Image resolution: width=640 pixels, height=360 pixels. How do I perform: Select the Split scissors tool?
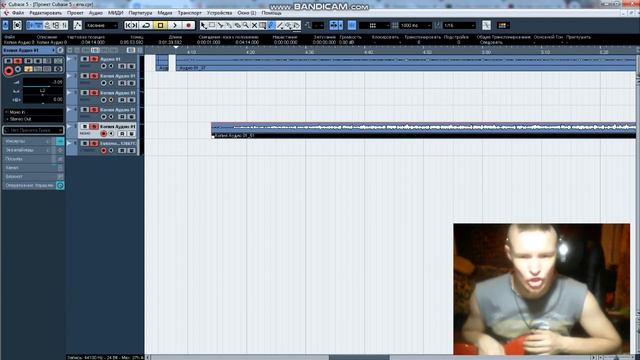(220, 25)
